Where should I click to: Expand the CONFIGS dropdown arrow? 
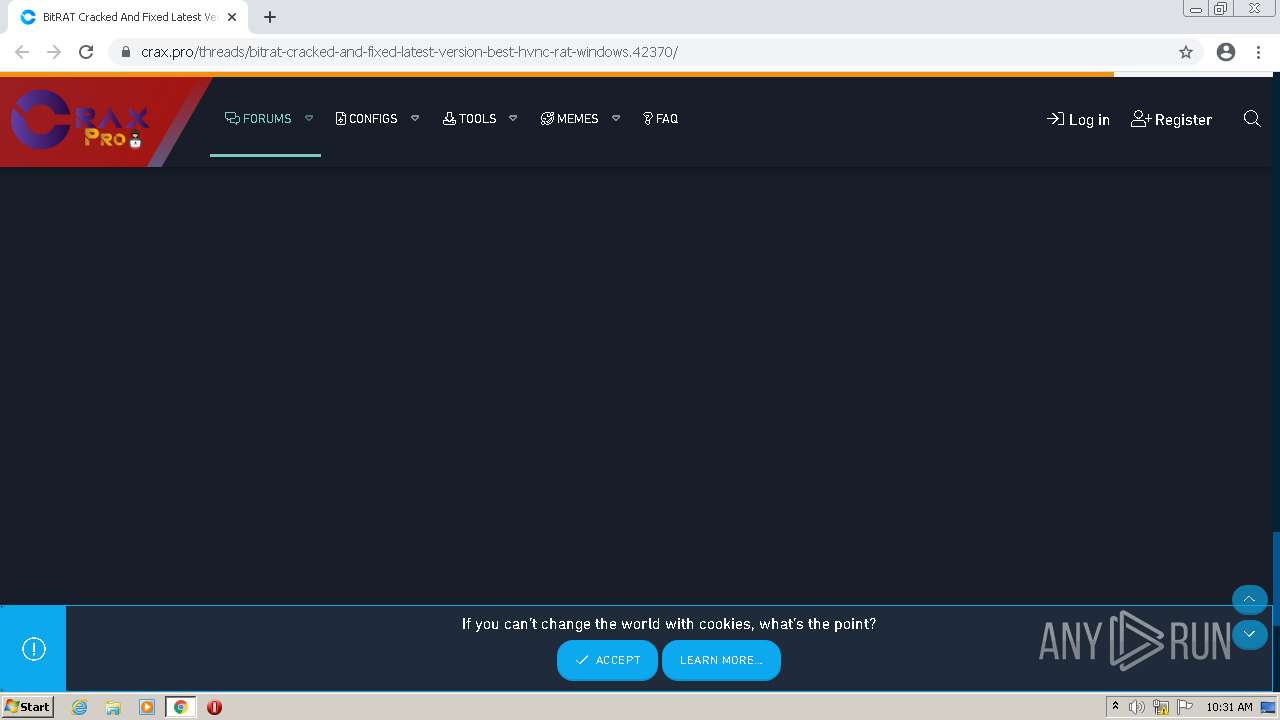pyautogui.click(x=415, y=118)
